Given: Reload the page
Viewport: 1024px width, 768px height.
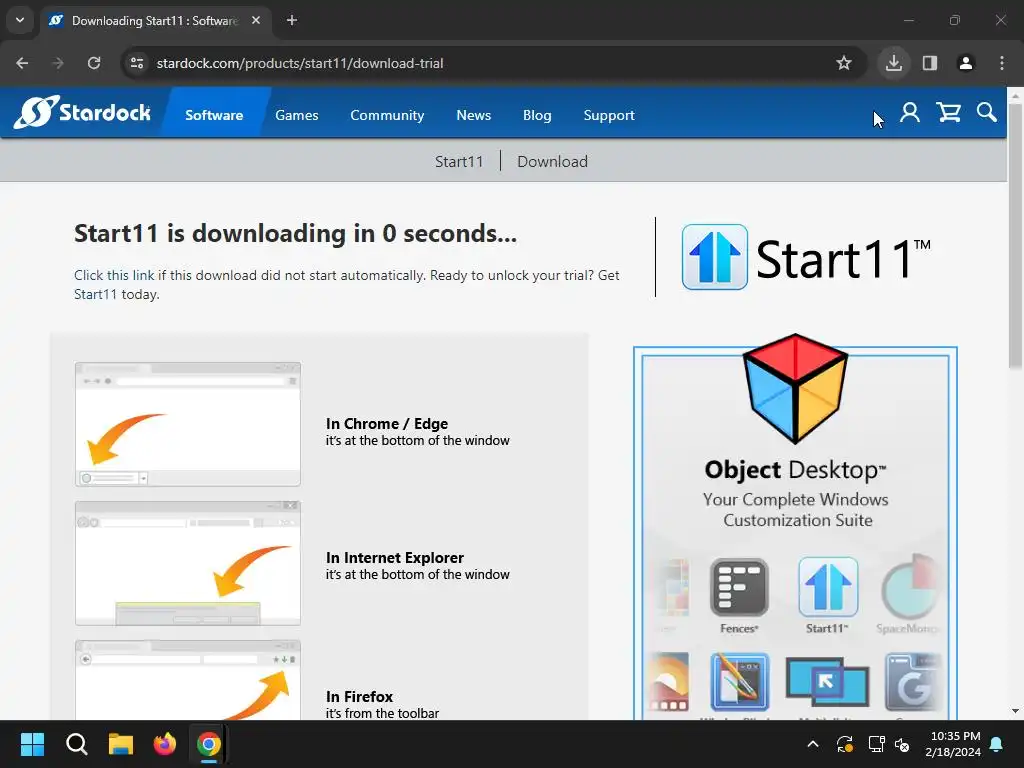Looking at the screenshot, I should [94, 63].
